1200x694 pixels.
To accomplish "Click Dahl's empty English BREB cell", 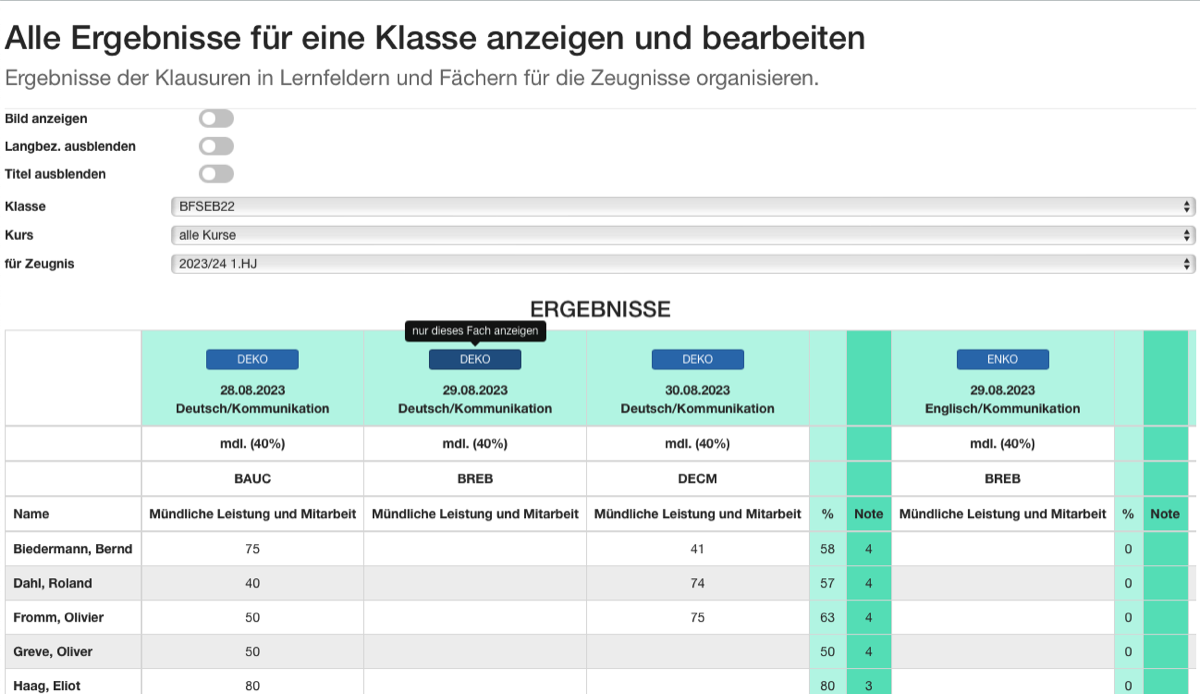I will pos(1003,583).
